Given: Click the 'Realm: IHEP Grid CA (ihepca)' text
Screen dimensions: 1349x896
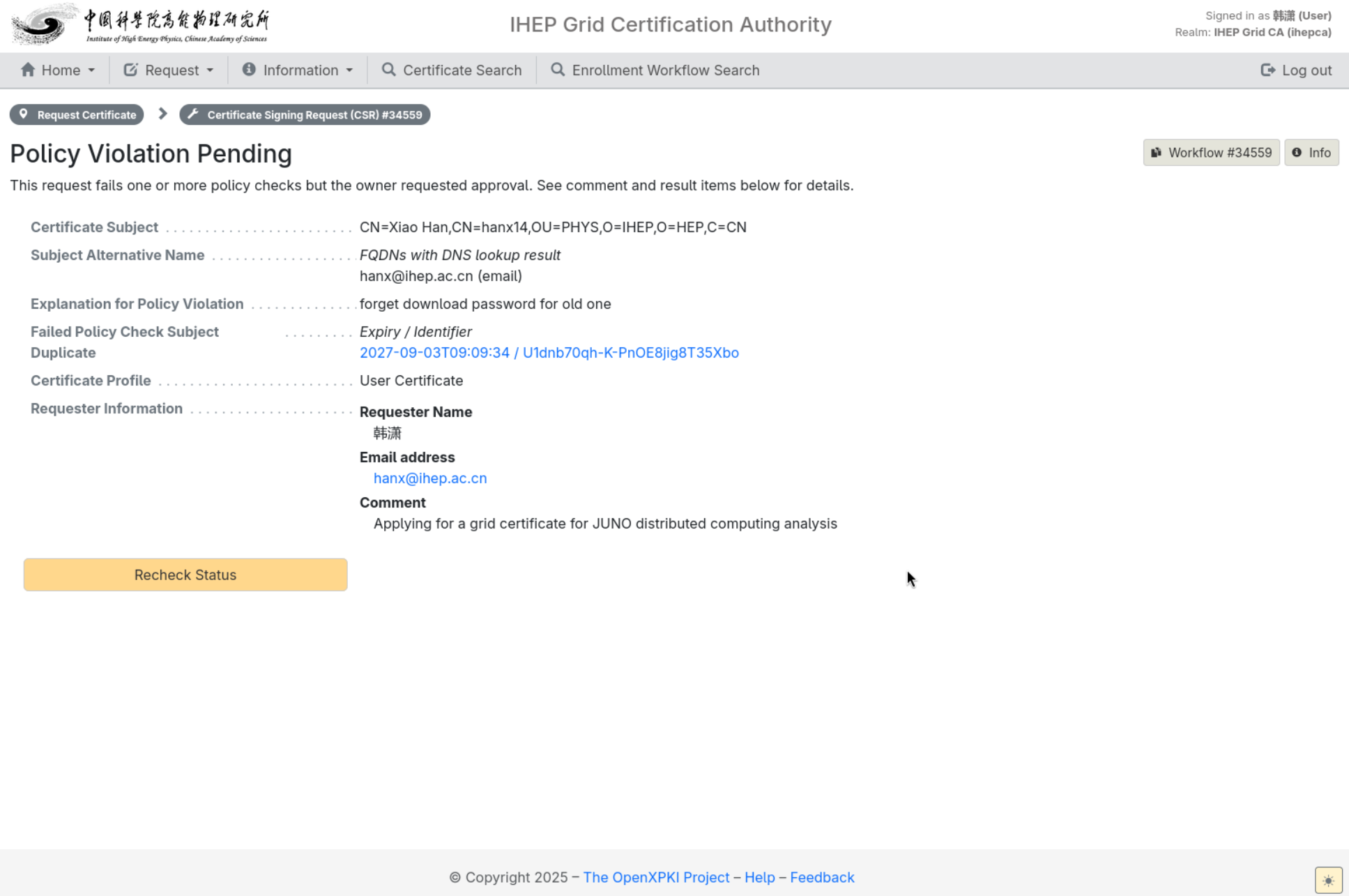Looking at the screenshot, I should [1253, 32].
